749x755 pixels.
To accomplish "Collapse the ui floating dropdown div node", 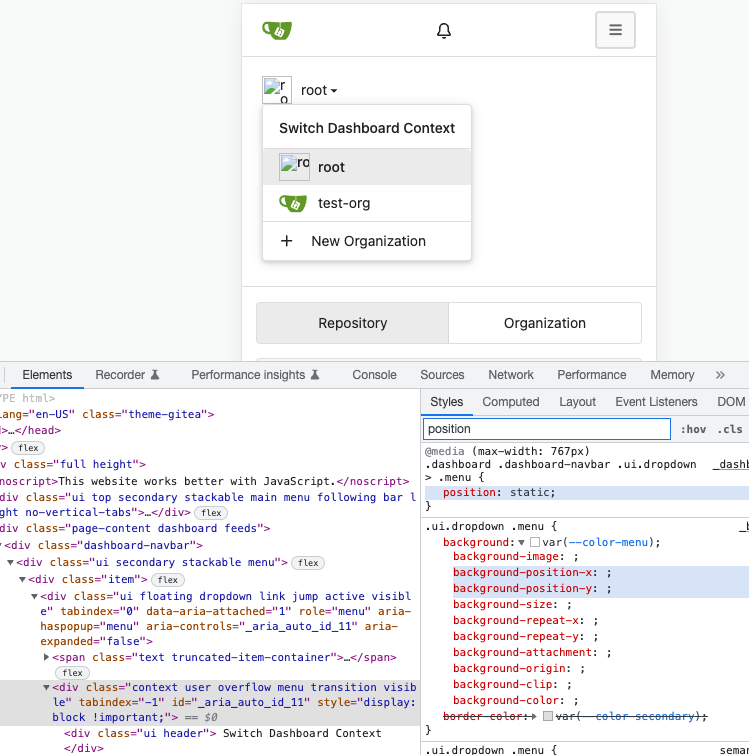I will tap(34, 596).
